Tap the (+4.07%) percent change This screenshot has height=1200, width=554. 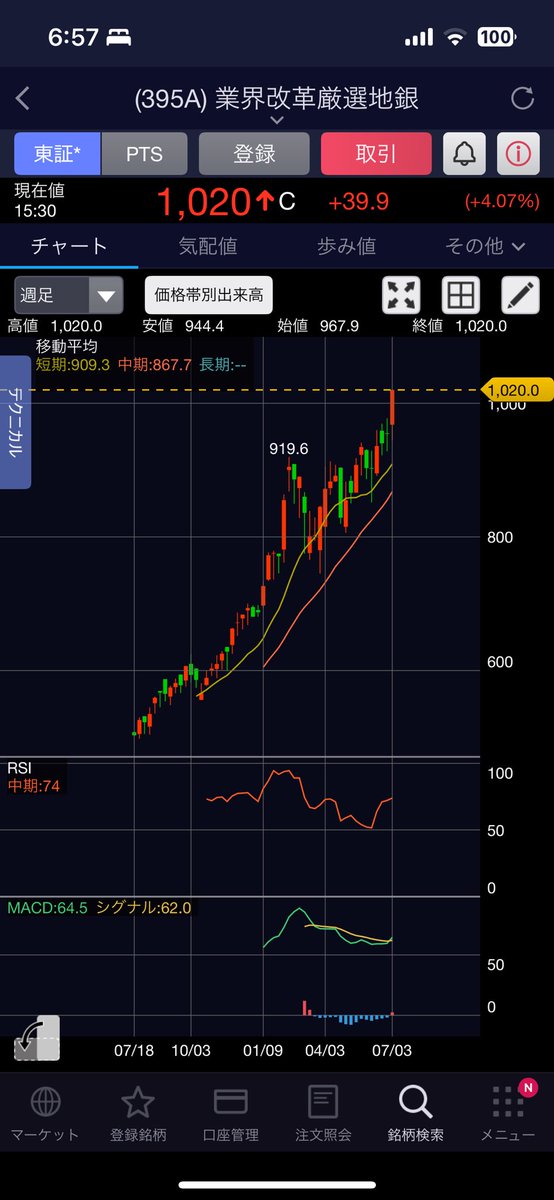click(x=502, y=202)
